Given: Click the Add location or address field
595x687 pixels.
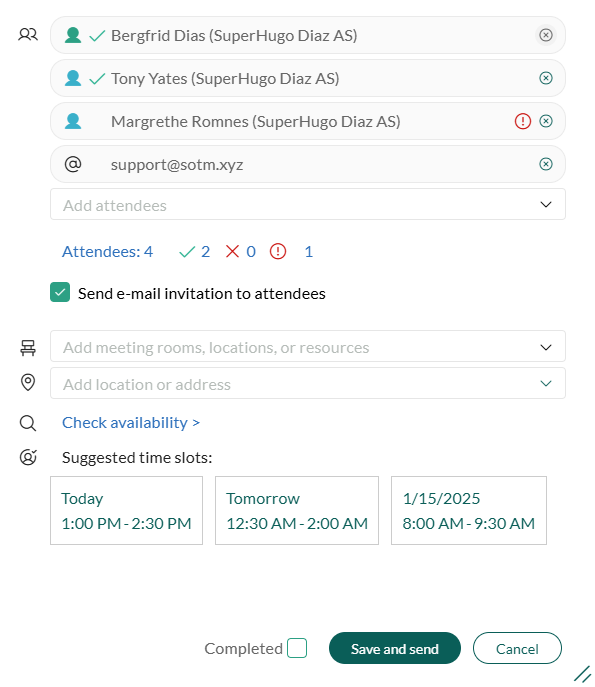Looking at the screenshot, I should pos(308,383).
